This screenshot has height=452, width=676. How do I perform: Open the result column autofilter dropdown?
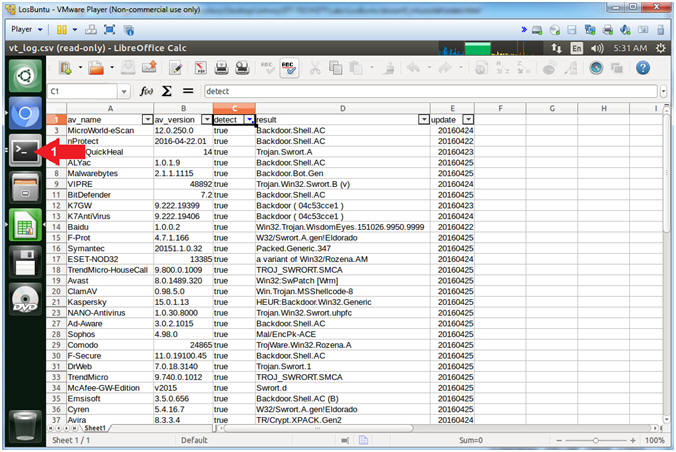click(x=424, y=119)
